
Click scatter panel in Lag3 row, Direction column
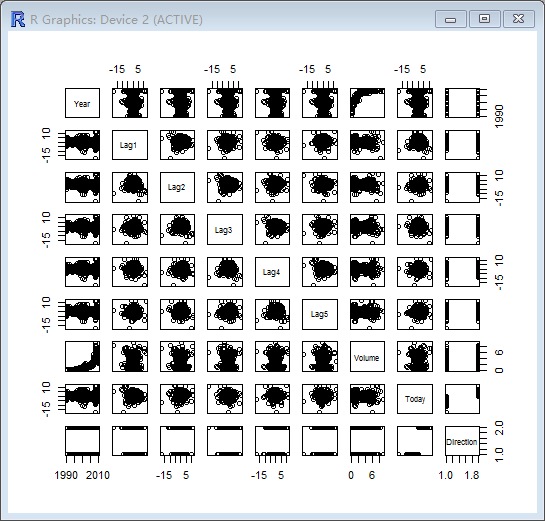[x=462, y=229]
